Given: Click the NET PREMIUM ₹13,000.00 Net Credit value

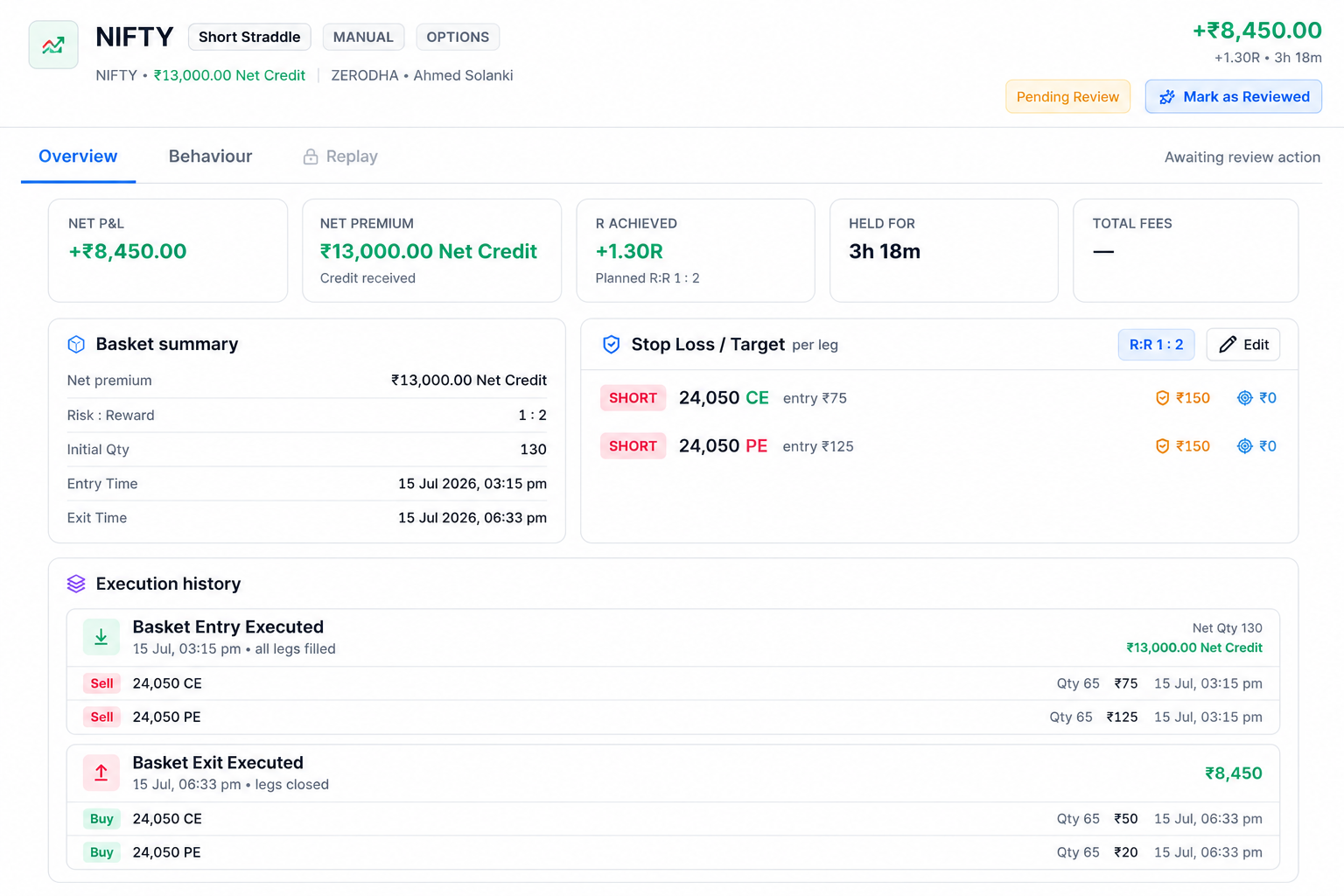Looking at the screenshot, I should coord(429,251).
